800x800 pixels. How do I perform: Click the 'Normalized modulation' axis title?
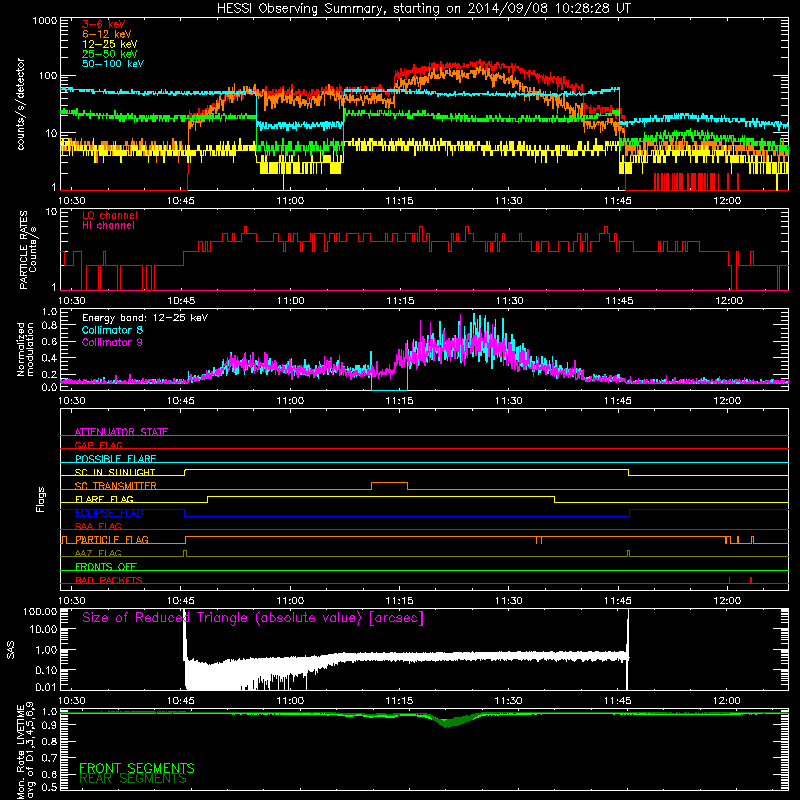coord(25,349)
